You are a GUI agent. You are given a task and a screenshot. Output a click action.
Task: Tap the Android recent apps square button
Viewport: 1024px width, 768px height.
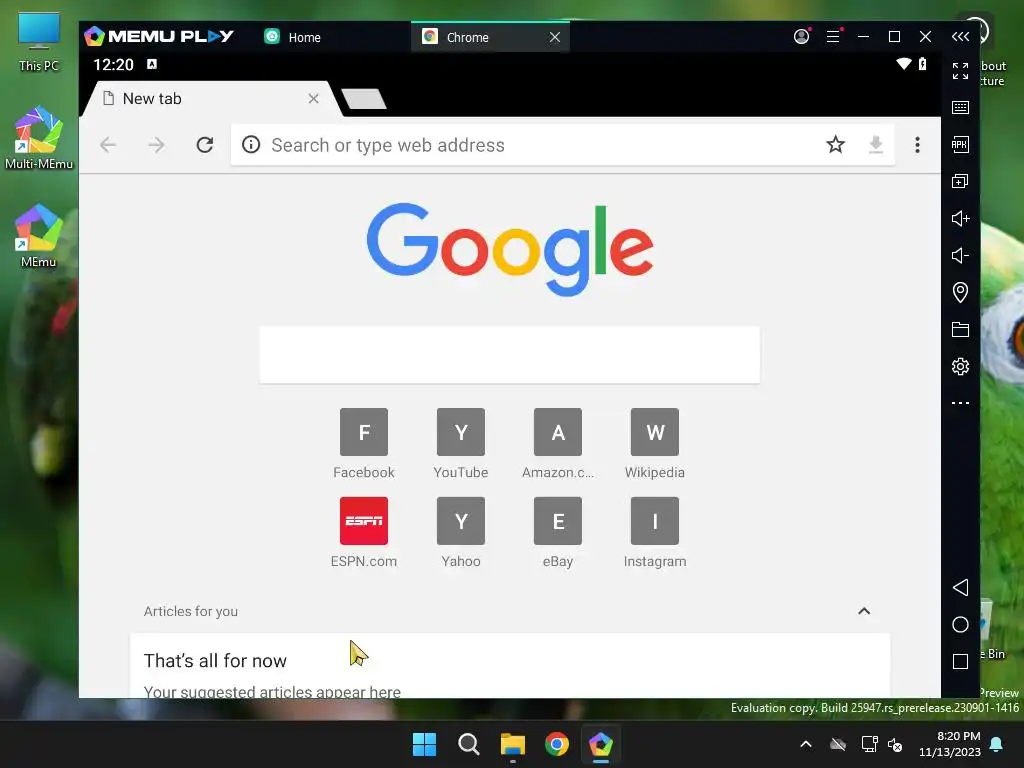[960, 662]
